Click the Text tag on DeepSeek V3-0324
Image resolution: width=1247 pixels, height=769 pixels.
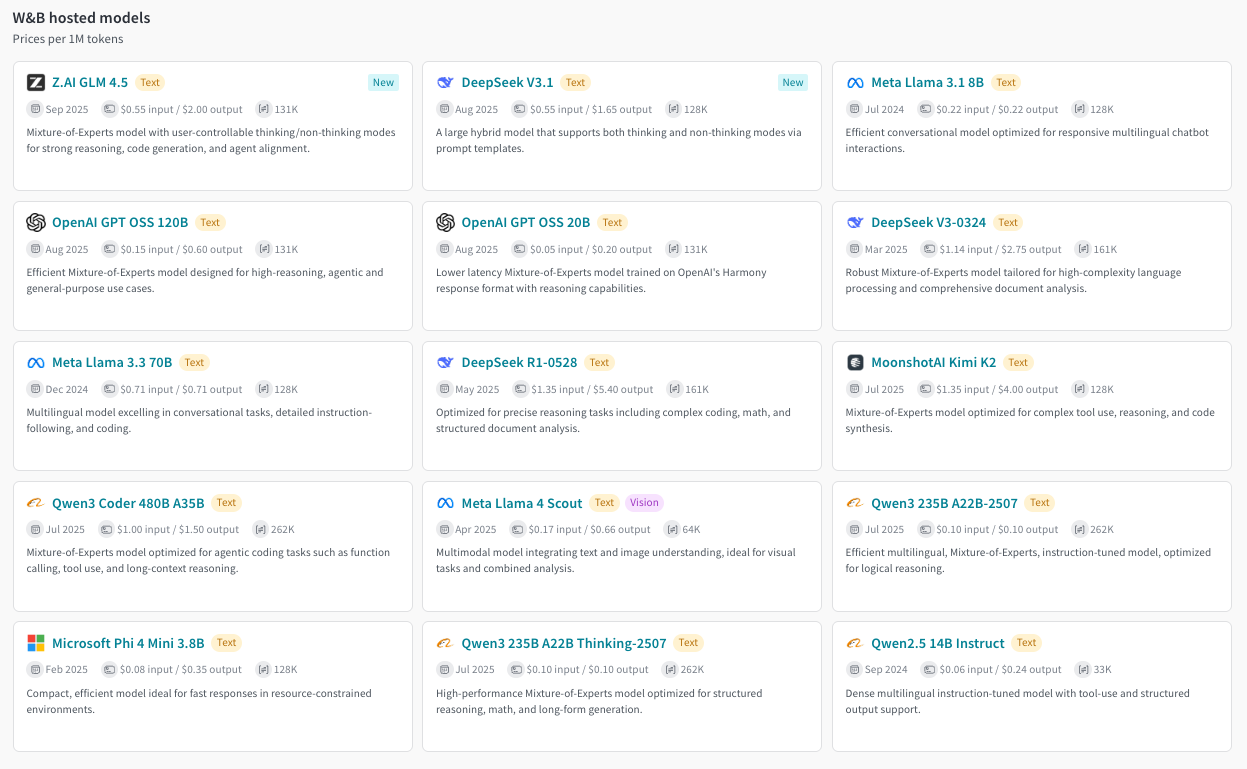click(1007, 223)
